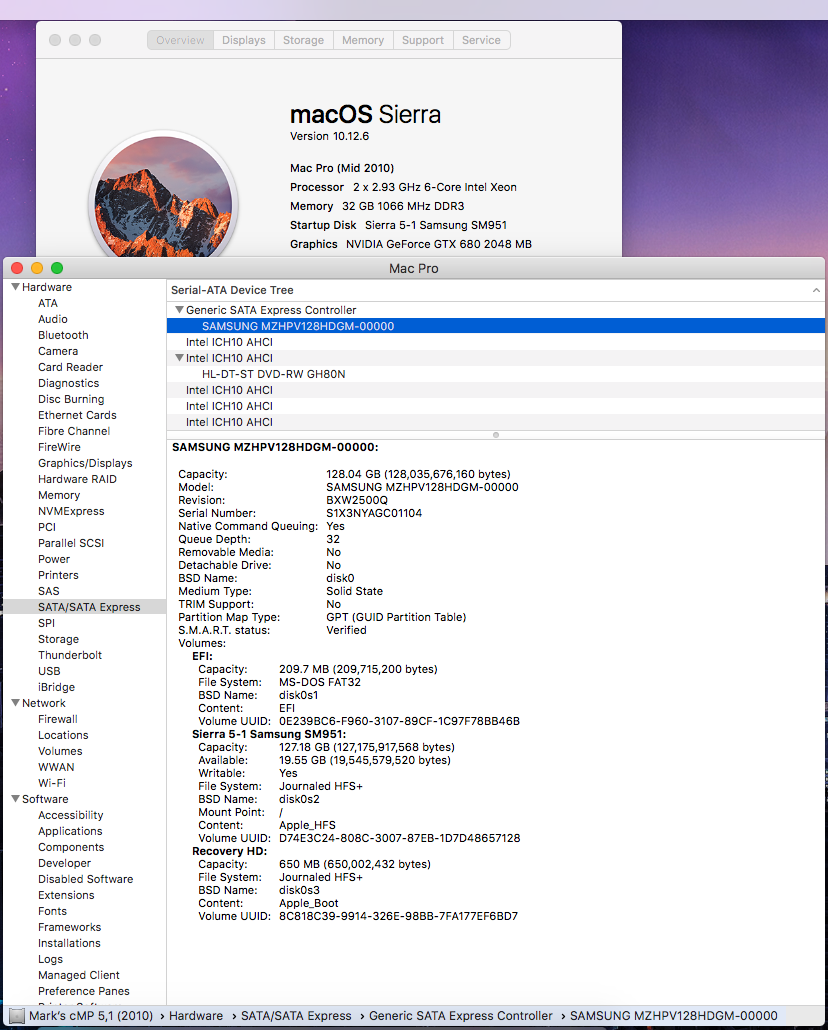This screenshot has width=828, height=1030.
Task: Open Firewall under Network
Action: pyautogui.click(x=58, y=719)
